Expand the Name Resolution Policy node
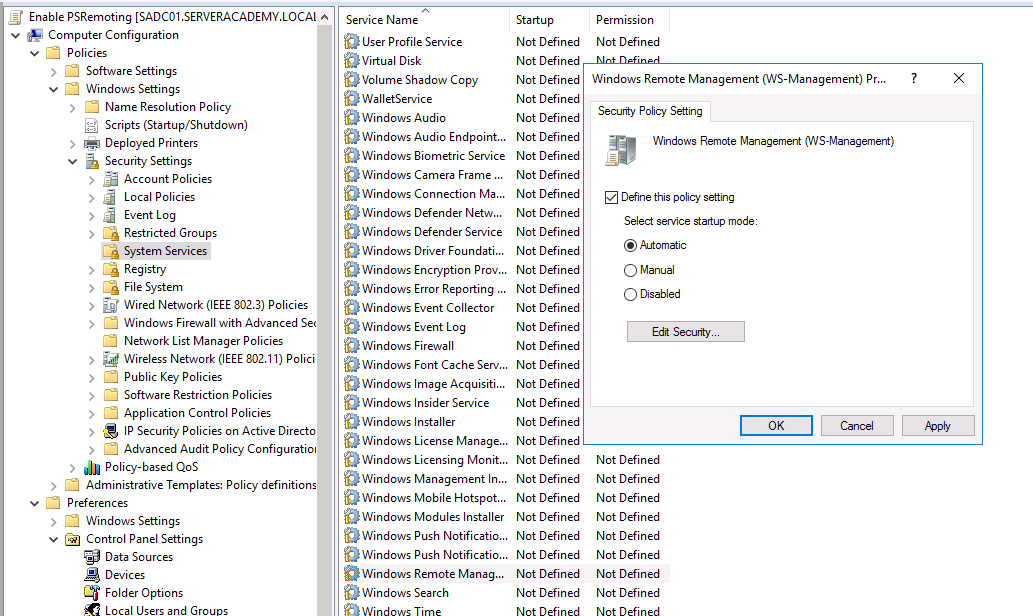Viewport: 1033px width, 616px height. [73, 107]
